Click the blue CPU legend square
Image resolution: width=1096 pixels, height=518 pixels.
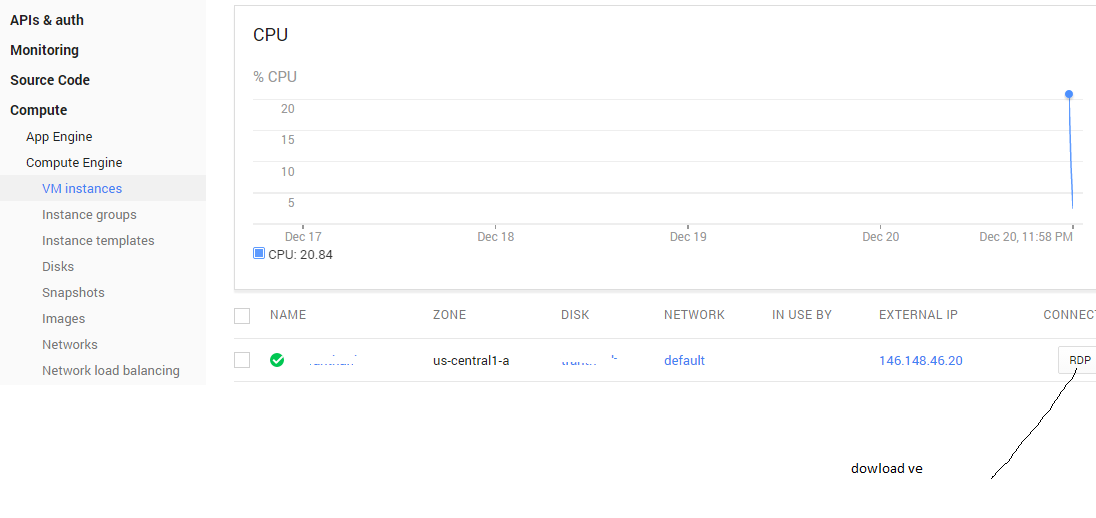click(259, 254)
